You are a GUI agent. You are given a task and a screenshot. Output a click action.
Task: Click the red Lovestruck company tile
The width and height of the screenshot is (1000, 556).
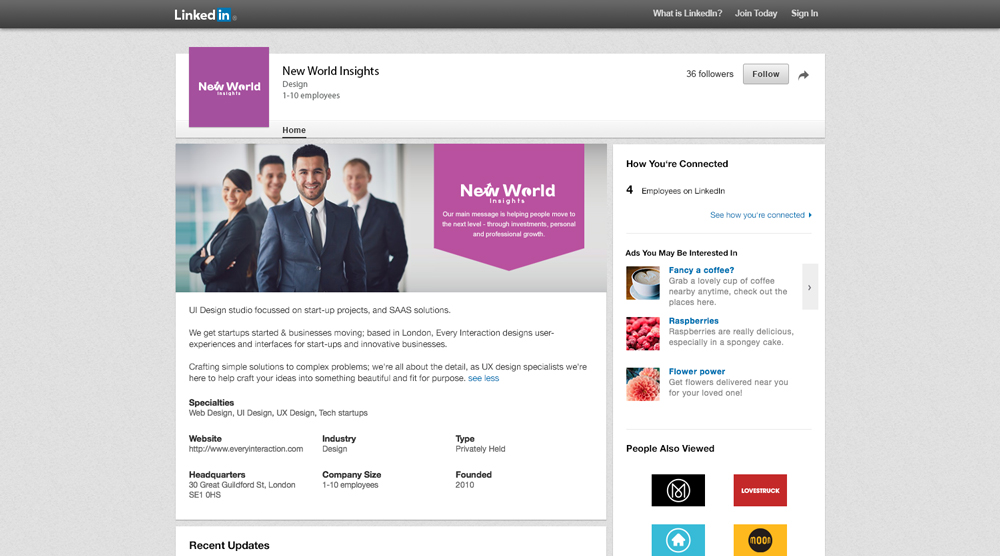(x=760, y=490)
